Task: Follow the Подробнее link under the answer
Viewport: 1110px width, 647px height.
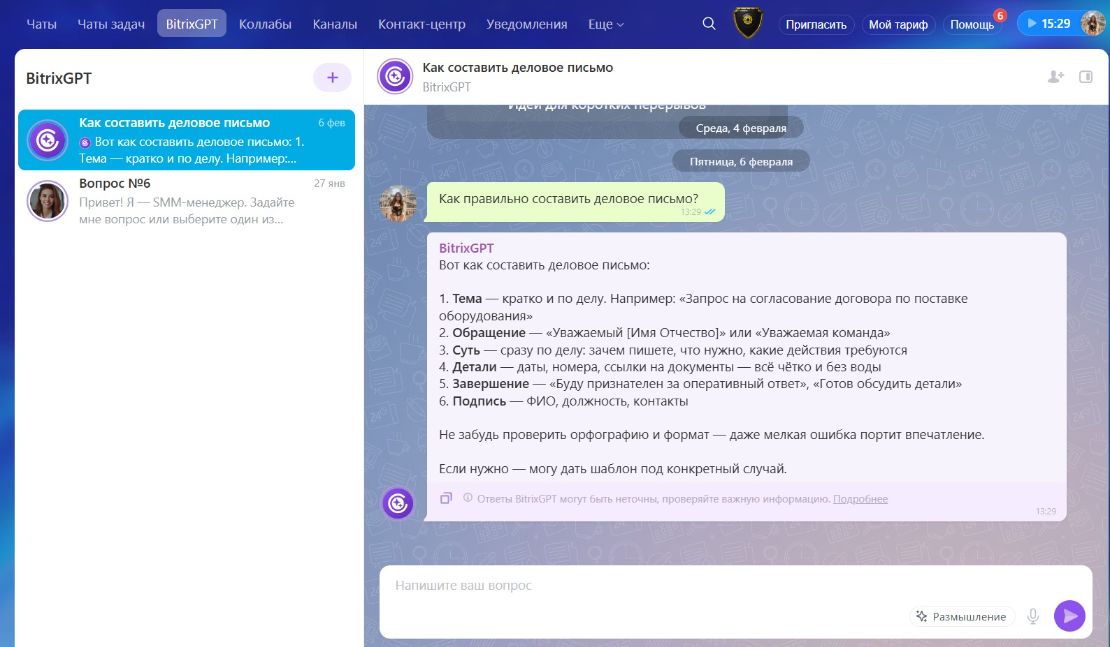Action: [x=860, y=498]
